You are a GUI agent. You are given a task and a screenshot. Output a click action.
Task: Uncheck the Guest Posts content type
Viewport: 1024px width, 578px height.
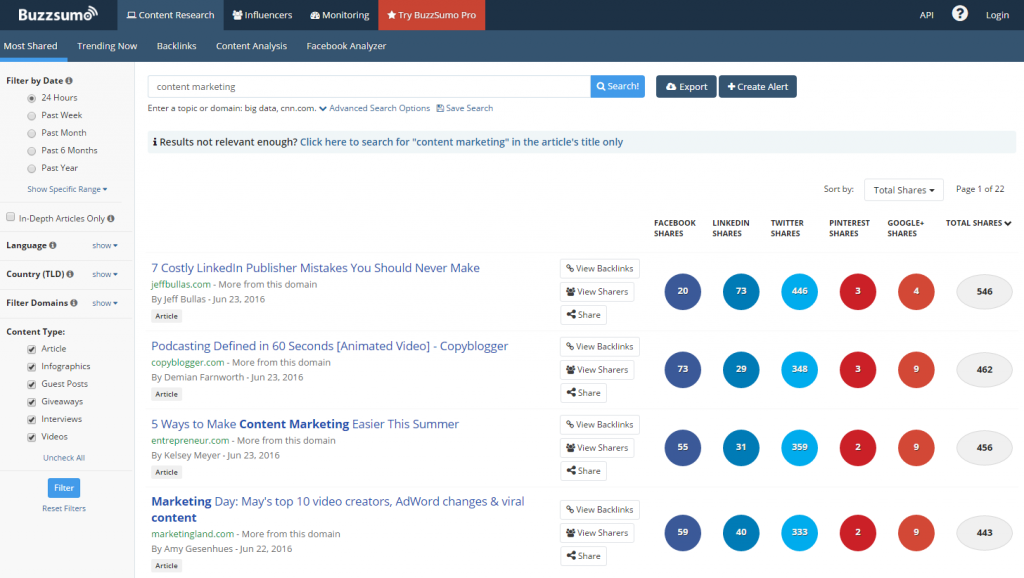[31, 385]
